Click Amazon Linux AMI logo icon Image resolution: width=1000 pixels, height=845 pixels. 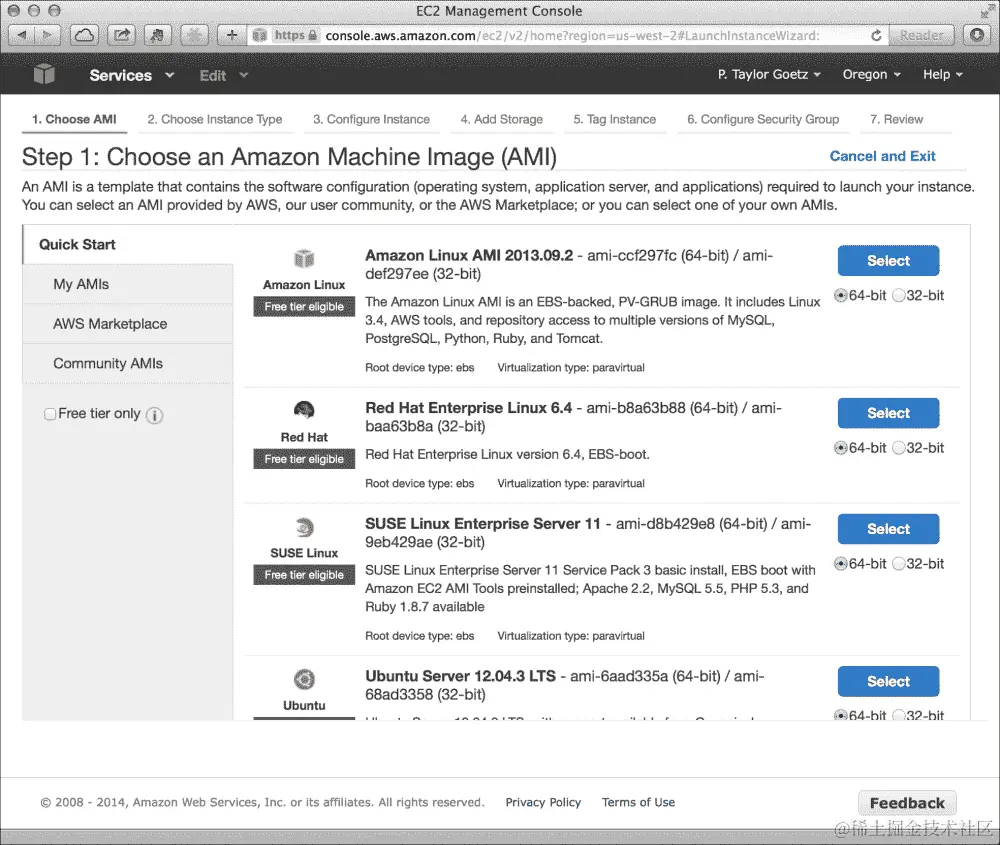(x=304, y=258)
